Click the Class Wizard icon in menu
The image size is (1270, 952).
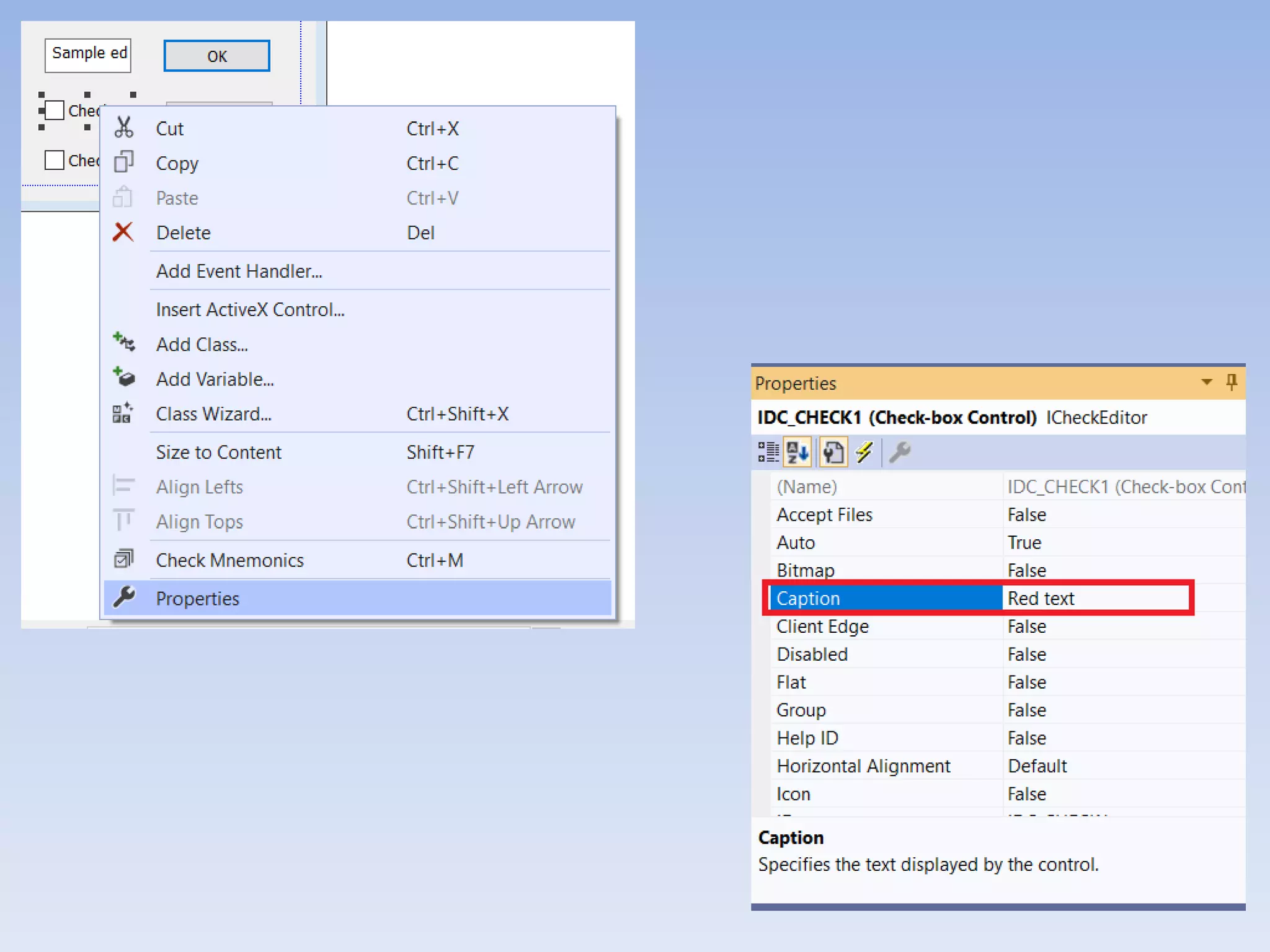pyautogui.click(x=123, y=413)
